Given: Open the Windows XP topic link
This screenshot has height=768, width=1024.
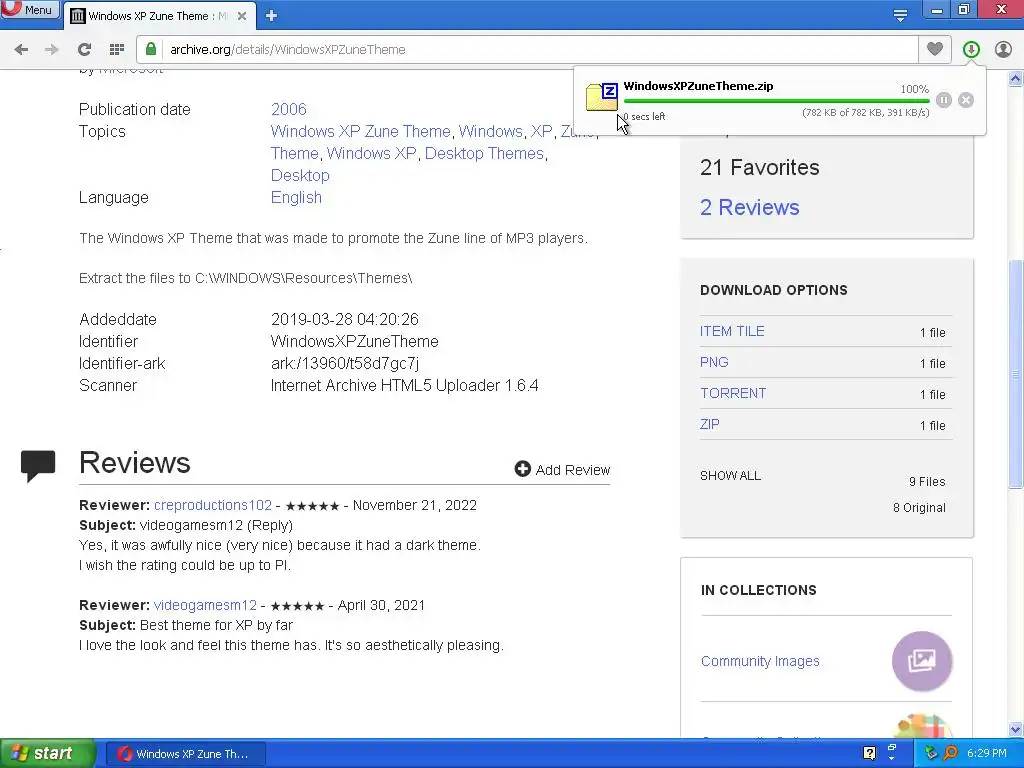Looking at the screenshot, I should pos(371,153).
